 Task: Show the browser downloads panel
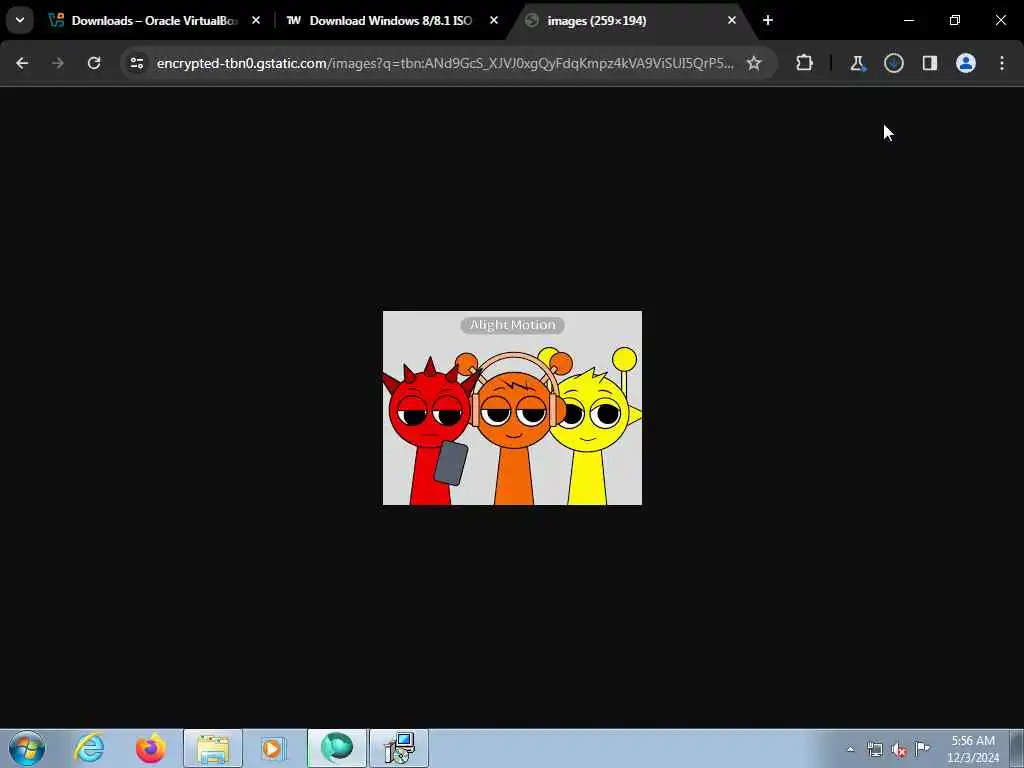tap(894, 63)
